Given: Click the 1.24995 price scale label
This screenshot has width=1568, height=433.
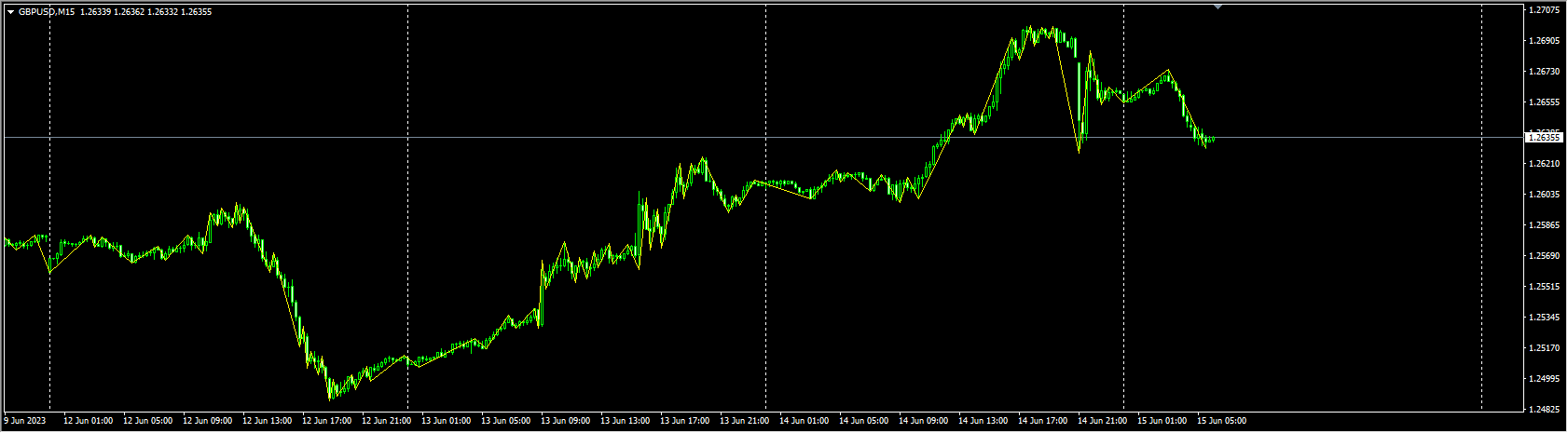Looking at the screenshot, I should pyautogui.click(x=1546, y=379).
